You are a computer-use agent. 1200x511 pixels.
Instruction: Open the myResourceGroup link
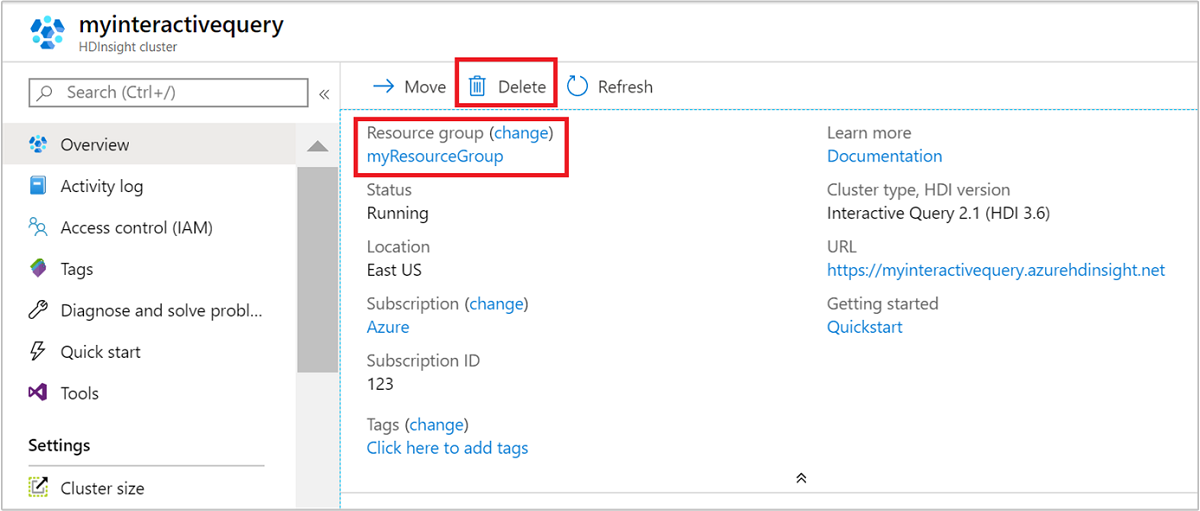point(435,156)
